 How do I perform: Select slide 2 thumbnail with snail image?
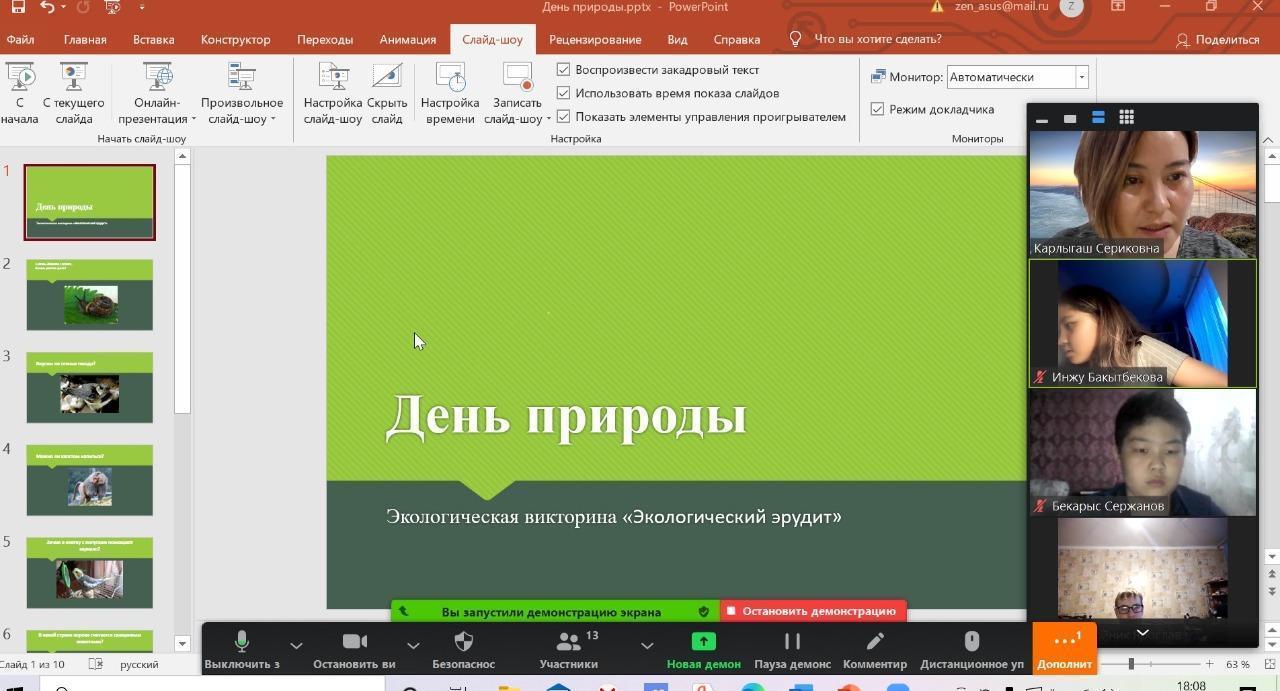tap(90, 295)
